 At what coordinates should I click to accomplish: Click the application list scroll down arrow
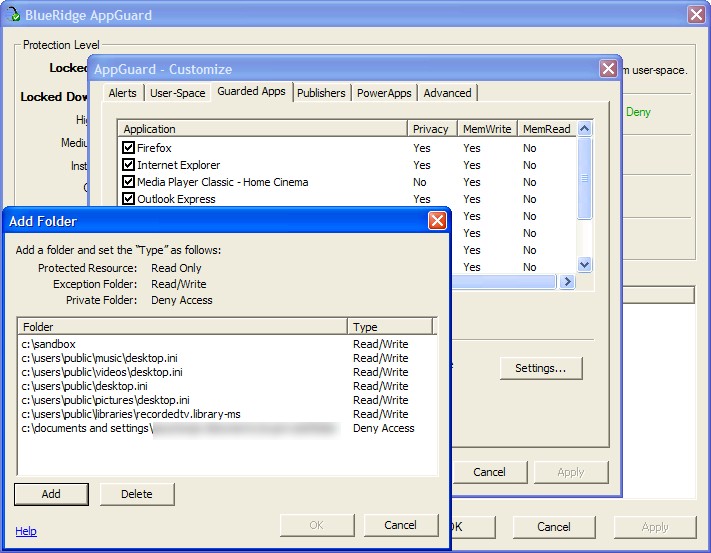point(584,264)
